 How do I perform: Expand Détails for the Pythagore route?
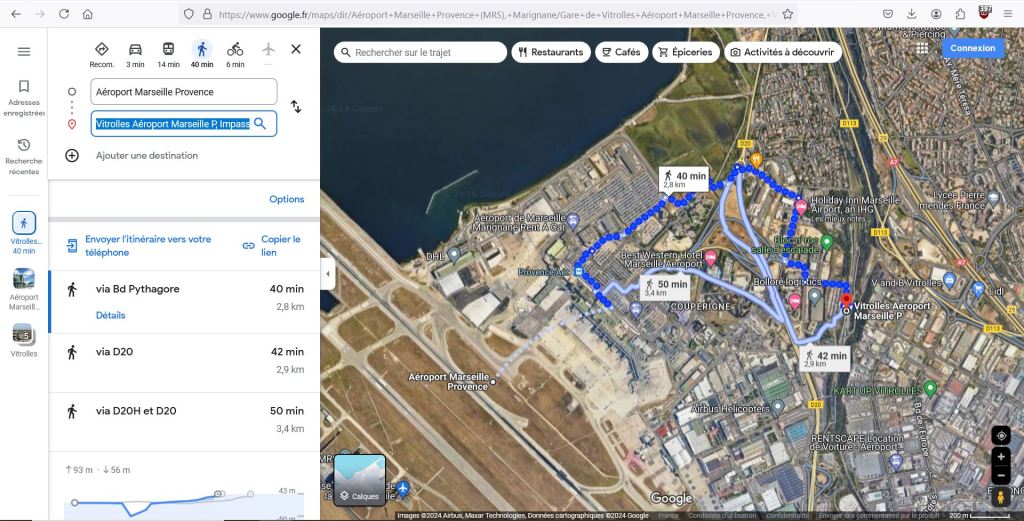tap(111, 315)
